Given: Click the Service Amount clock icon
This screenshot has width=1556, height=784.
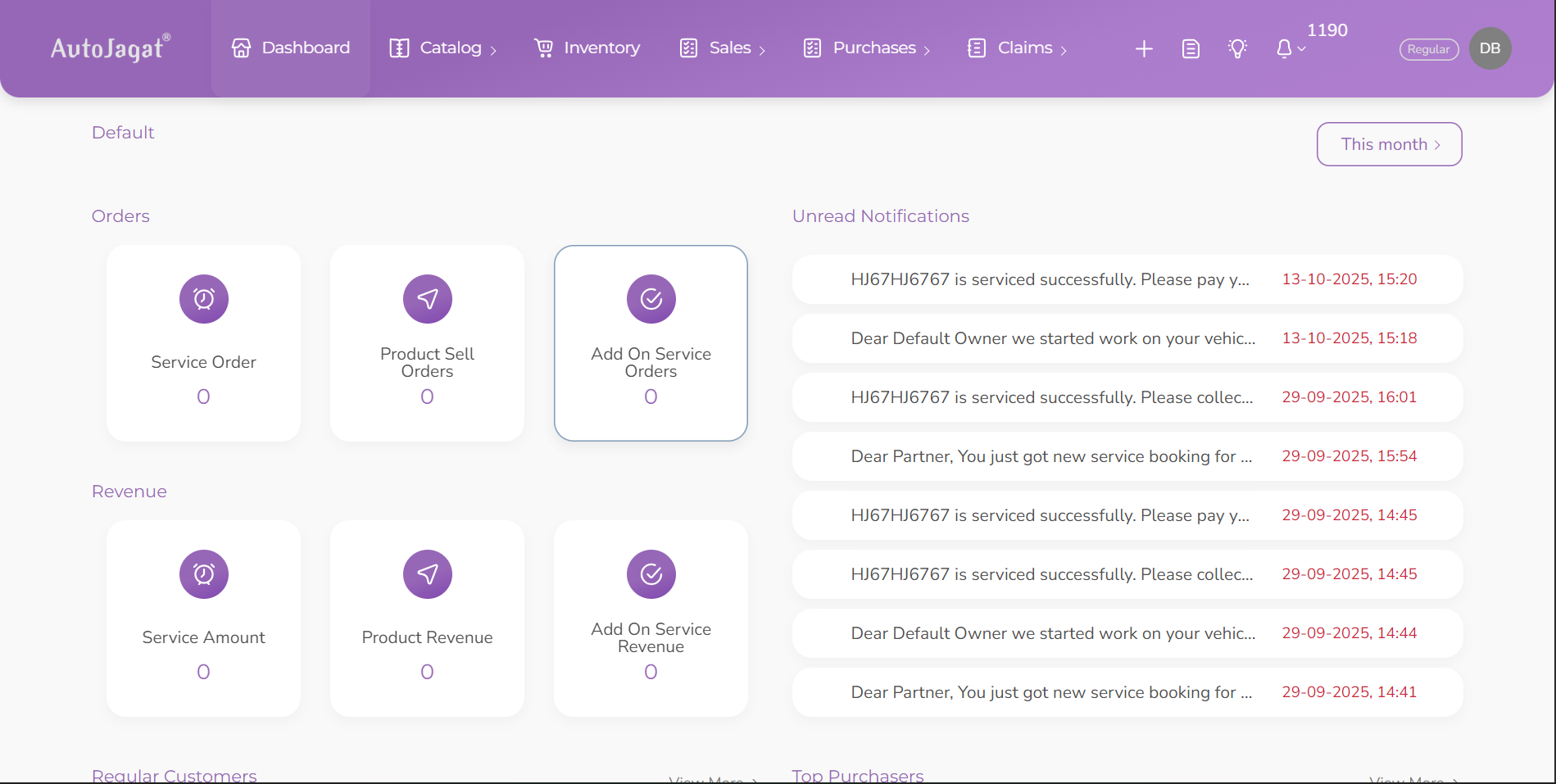Looking at the screenshot, I should [203, 574].
